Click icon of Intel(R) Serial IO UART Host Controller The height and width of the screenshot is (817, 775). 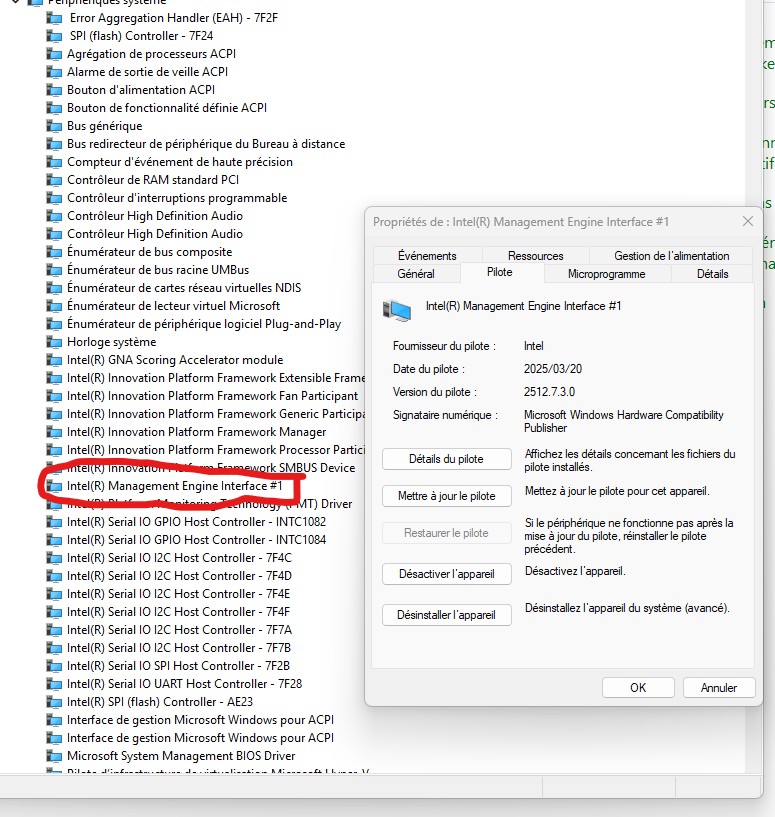(x=54, y=684)
